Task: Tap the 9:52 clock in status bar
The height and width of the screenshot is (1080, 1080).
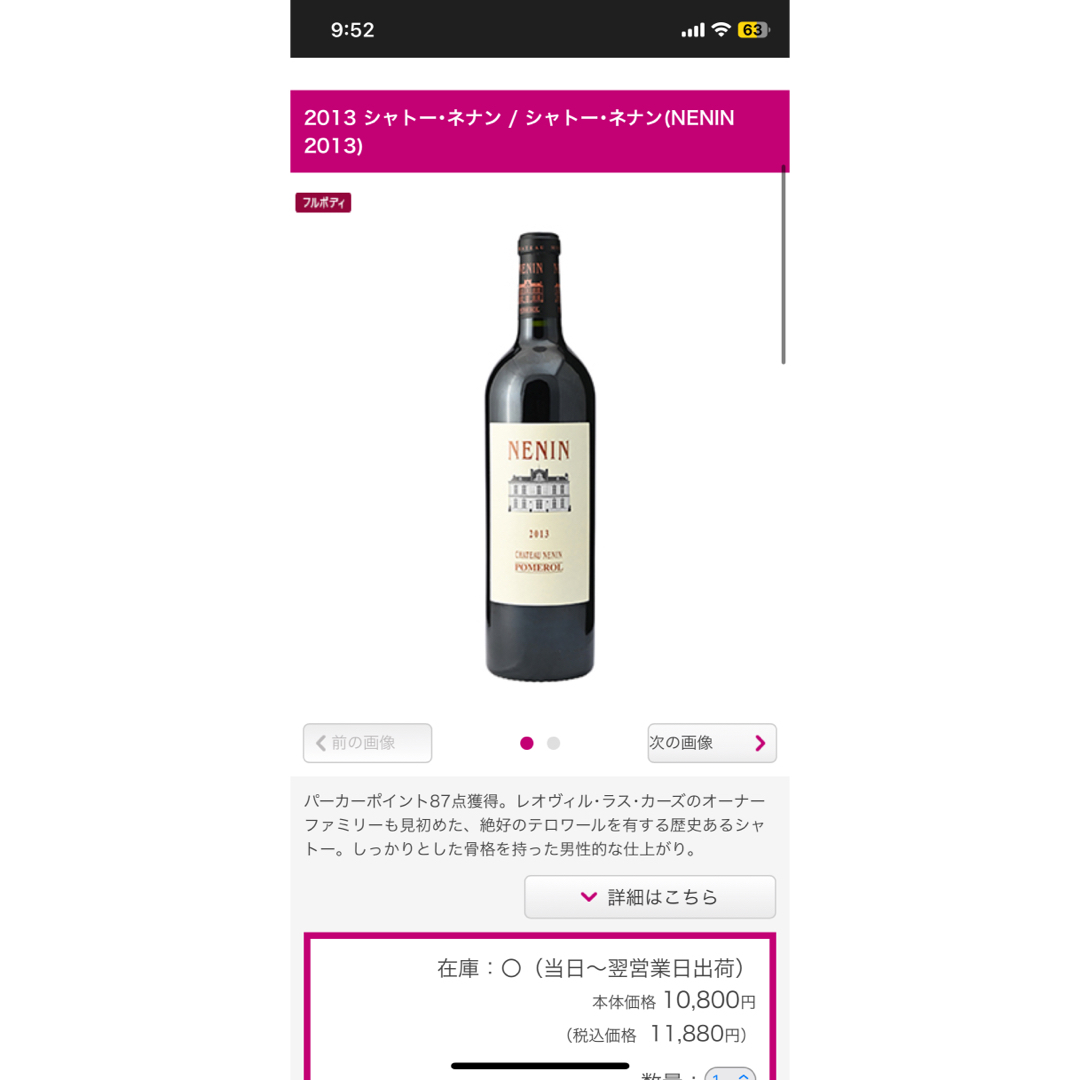Action: coord(352,30)
